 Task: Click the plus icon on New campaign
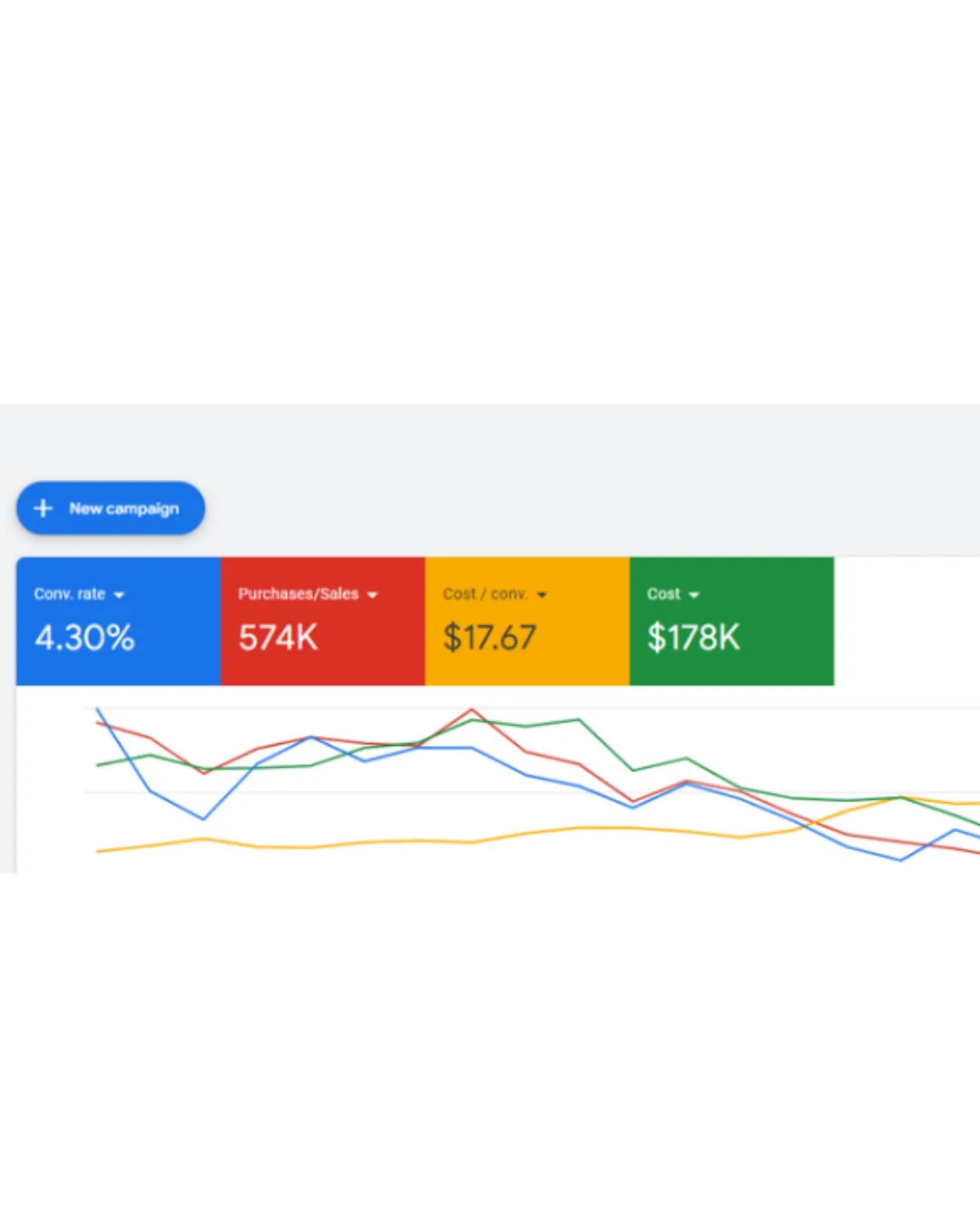point(43,508)
